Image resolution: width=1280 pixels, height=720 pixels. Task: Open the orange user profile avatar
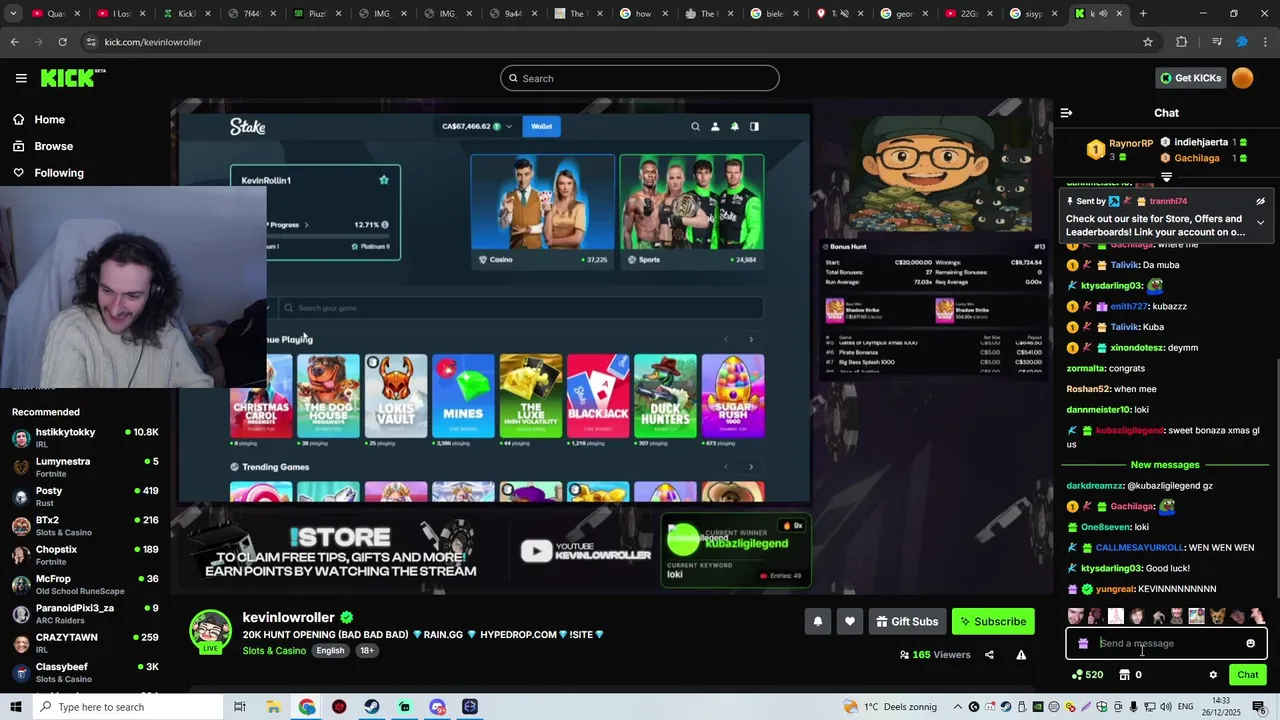pos(1243,78)
